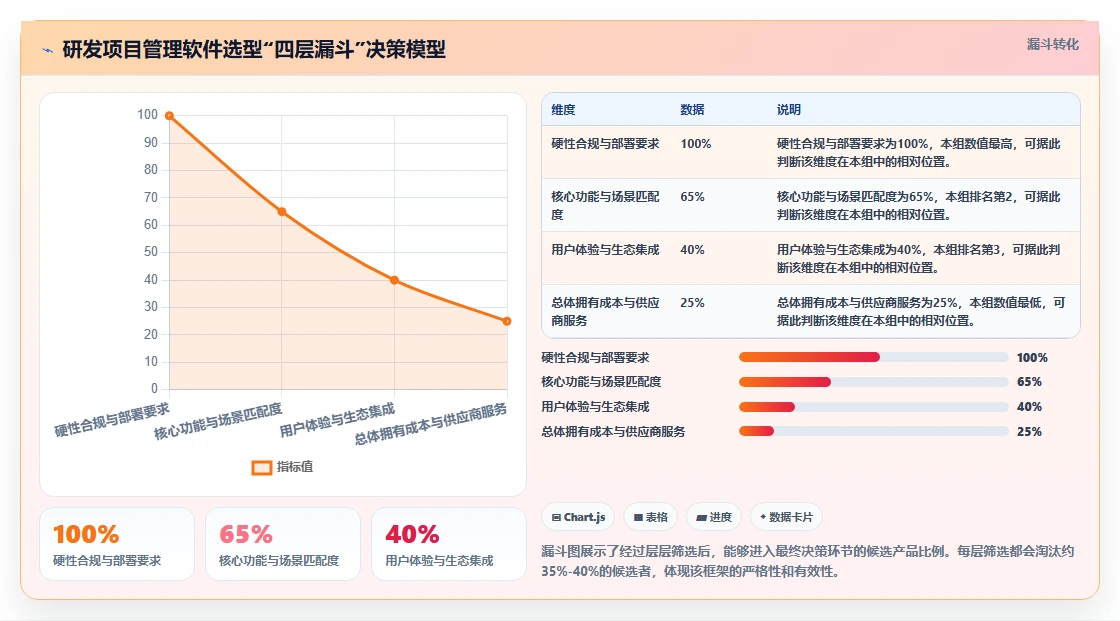1120x621 pixels.
Task: Click the 进度 tag chip
Action: coord(714,517)
